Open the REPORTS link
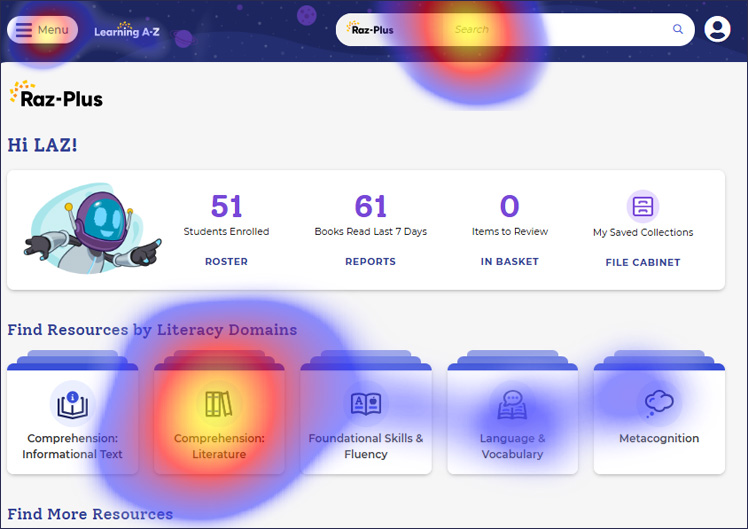The width and height of the screenshot is (748, 529). click(370, 262)
